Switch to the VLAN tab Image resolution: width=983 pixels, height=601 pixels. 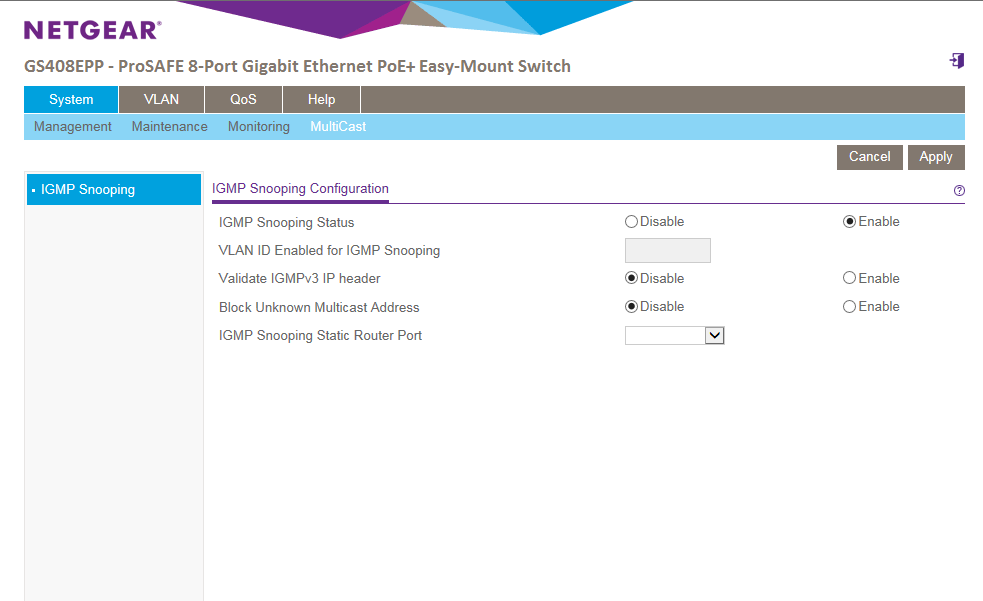[x=161, y=100]
